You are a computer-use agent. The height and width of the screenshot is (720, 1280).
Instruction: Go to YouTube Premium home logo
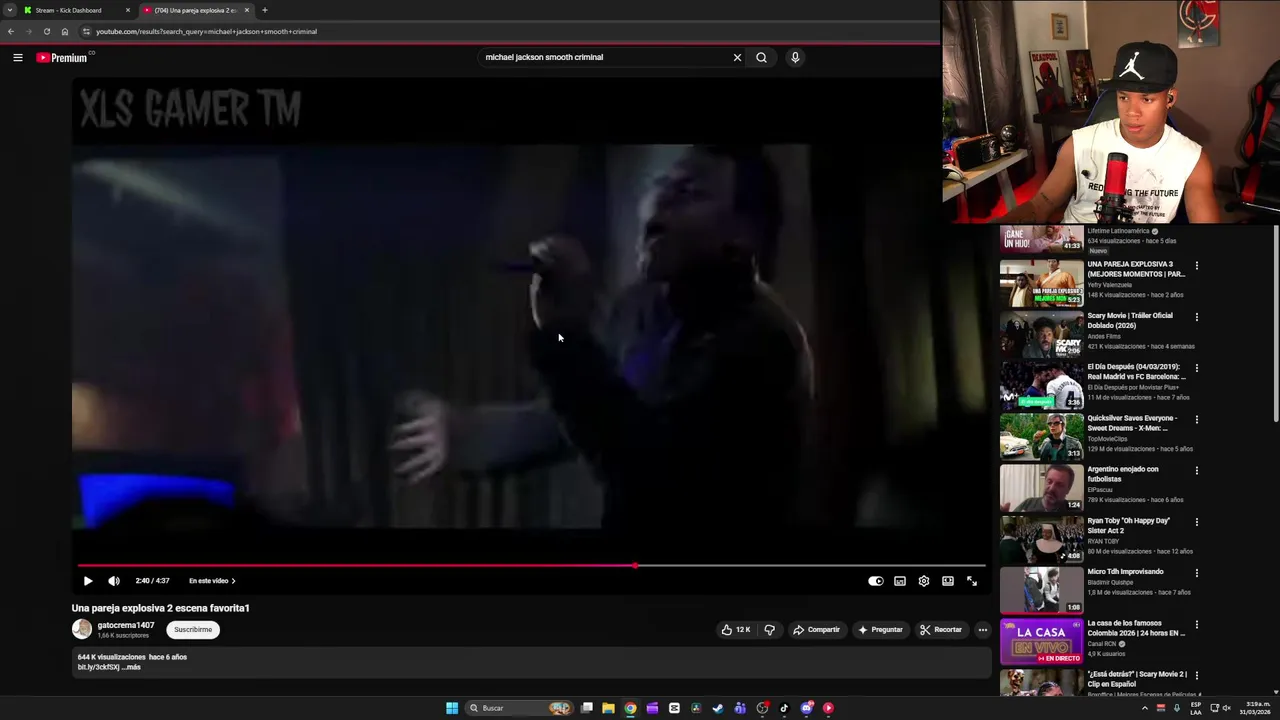pyautogui.click(x=62, y=58)
